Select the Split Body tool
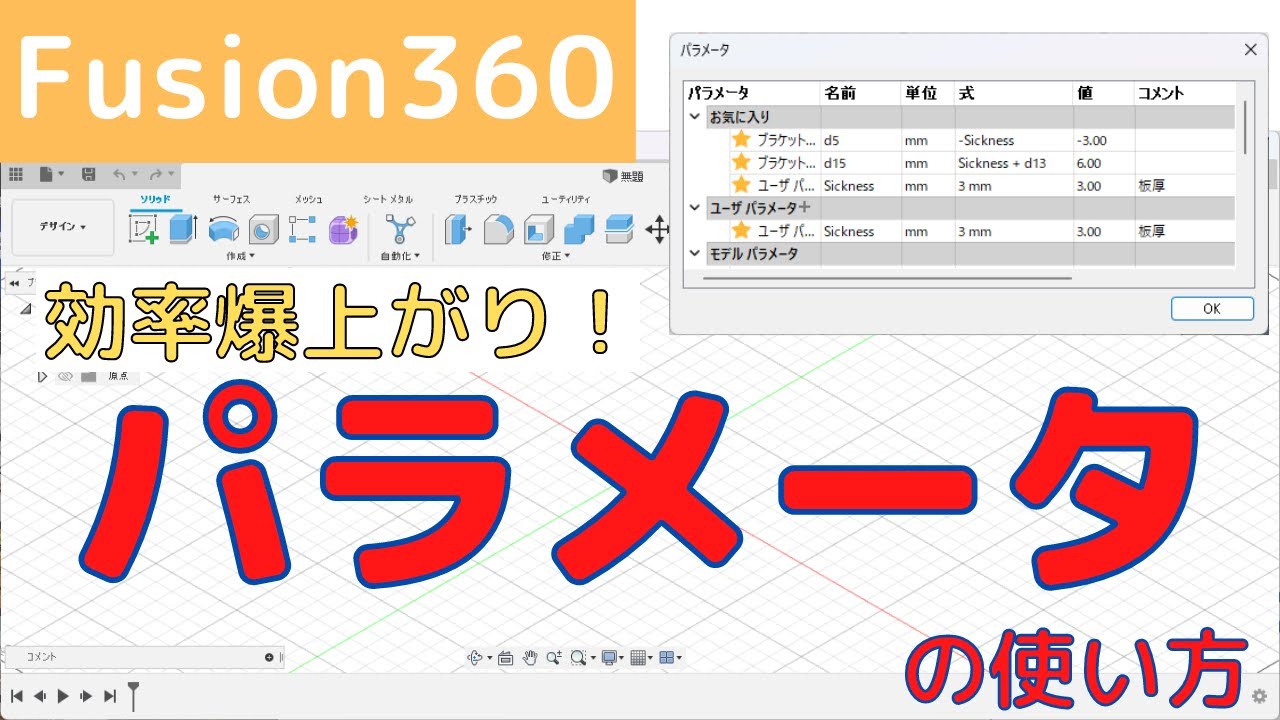The width and height of the screenshot is (1280, 720). pos(619,230)
